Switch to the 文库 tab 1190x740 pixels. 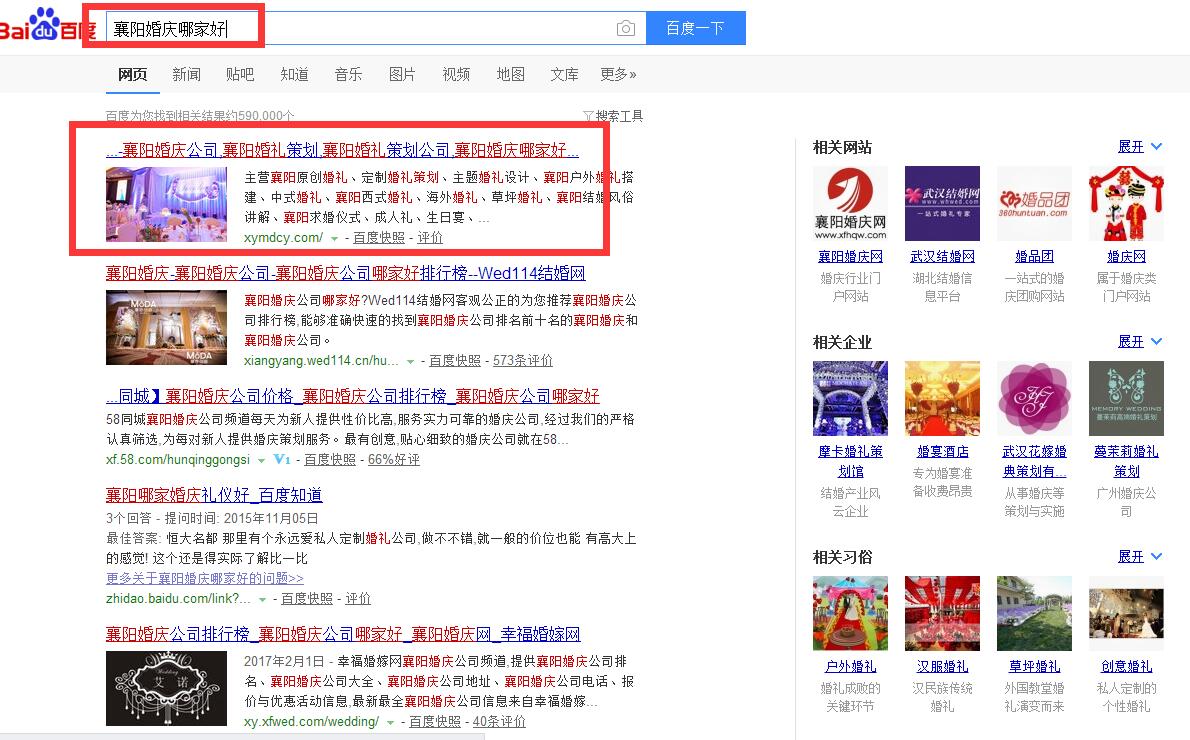click(564, 74)
